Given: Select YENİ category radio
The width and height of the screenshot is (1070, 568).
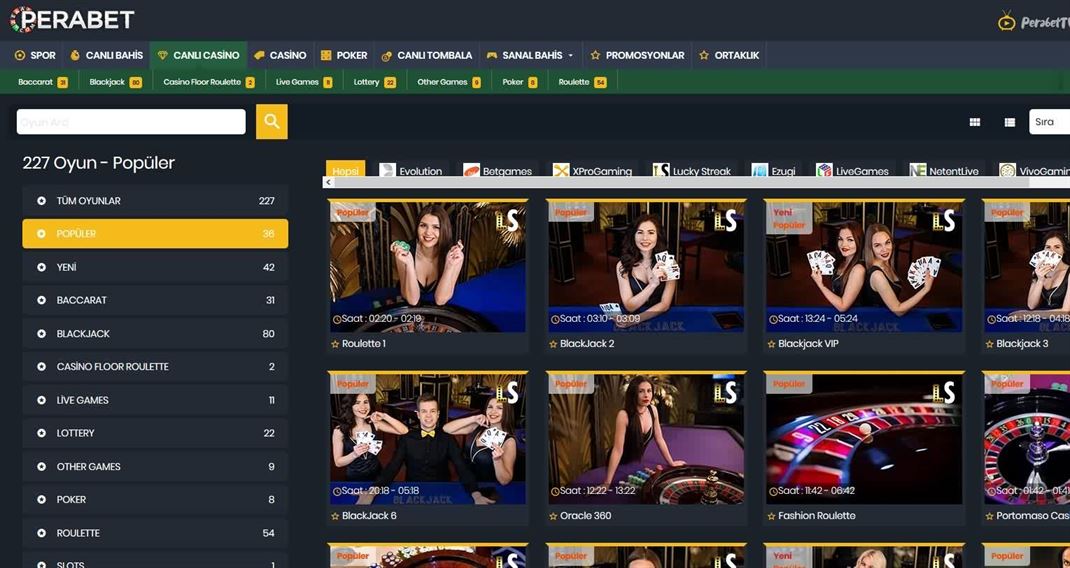Looking at the screenshot, I should pyautogui.click(x=42, y=267).
